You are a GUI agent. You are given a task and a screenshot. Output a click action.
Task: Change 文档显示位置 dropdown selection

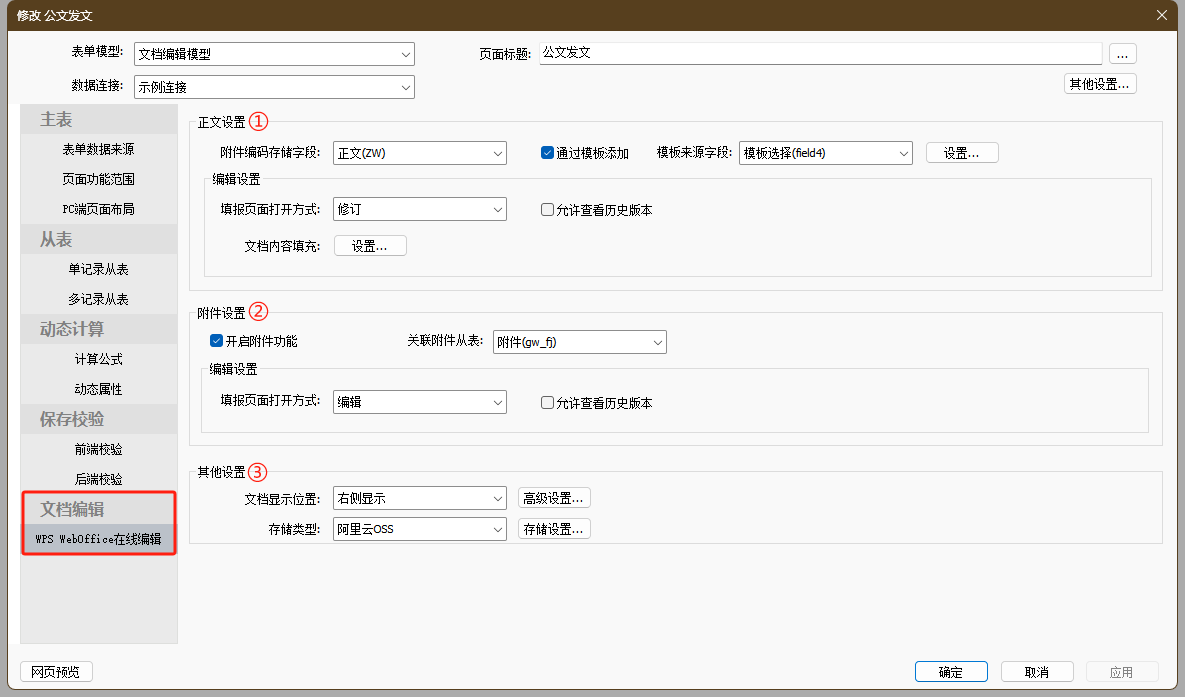(420, 498)
